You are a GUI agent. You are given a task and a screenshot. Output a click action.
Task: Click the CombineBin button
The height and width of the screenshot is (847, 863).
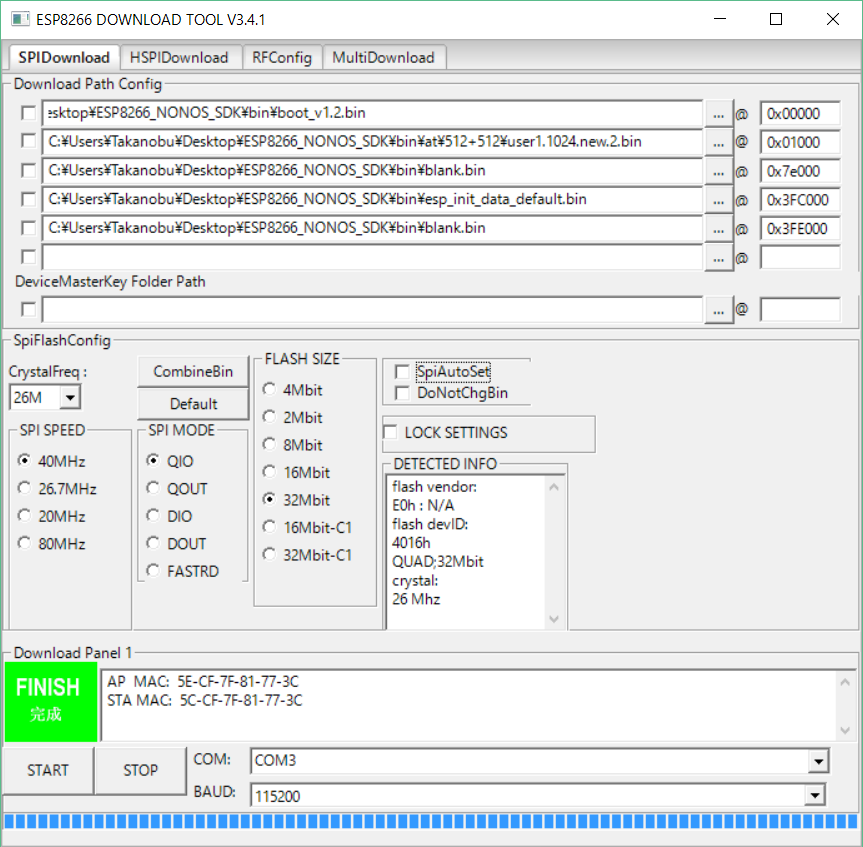tap(193, 372)
